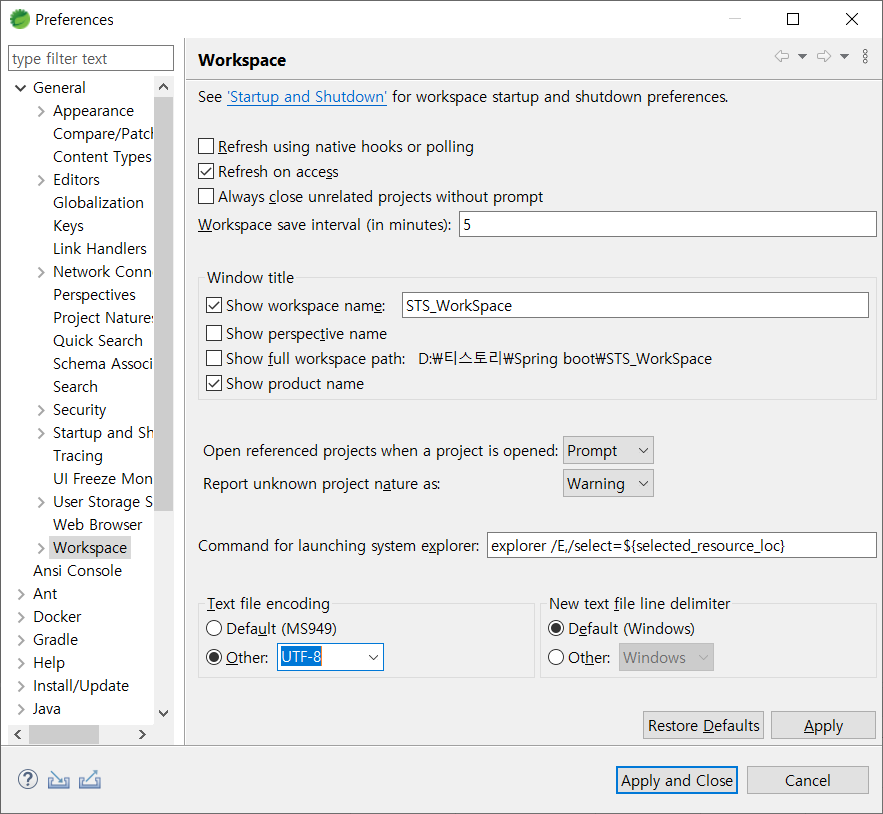The image size is (883, 814).
Task: Click the Spring leaf application icon
Action: coord(20,19)
